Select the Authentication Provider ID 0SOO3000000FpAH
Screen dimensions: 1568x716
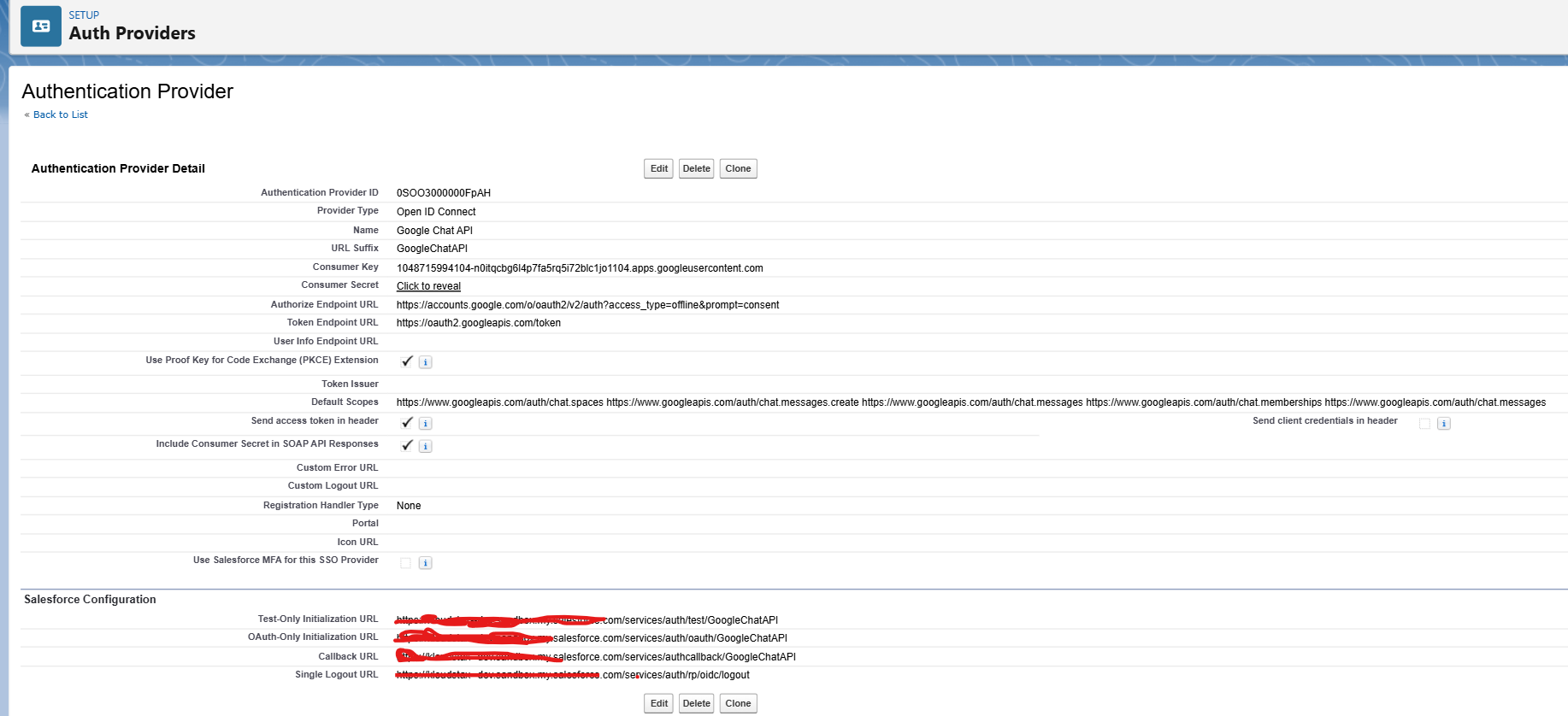click(444, 193)
